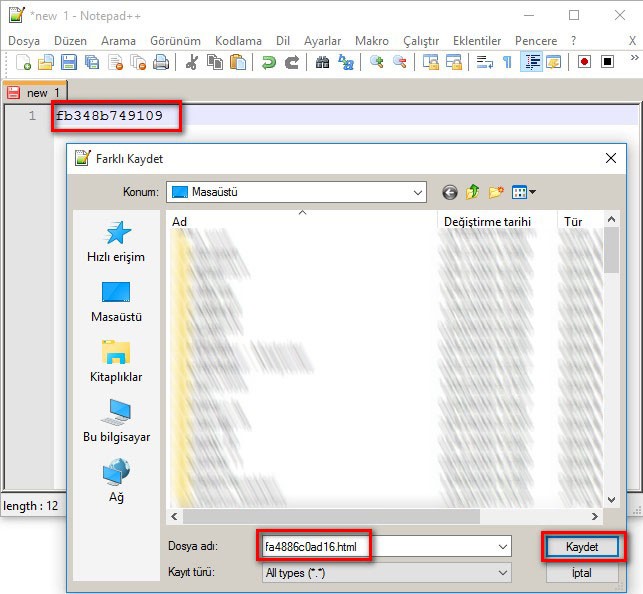Click the Save All toolbar icon

tap(92, 62)
